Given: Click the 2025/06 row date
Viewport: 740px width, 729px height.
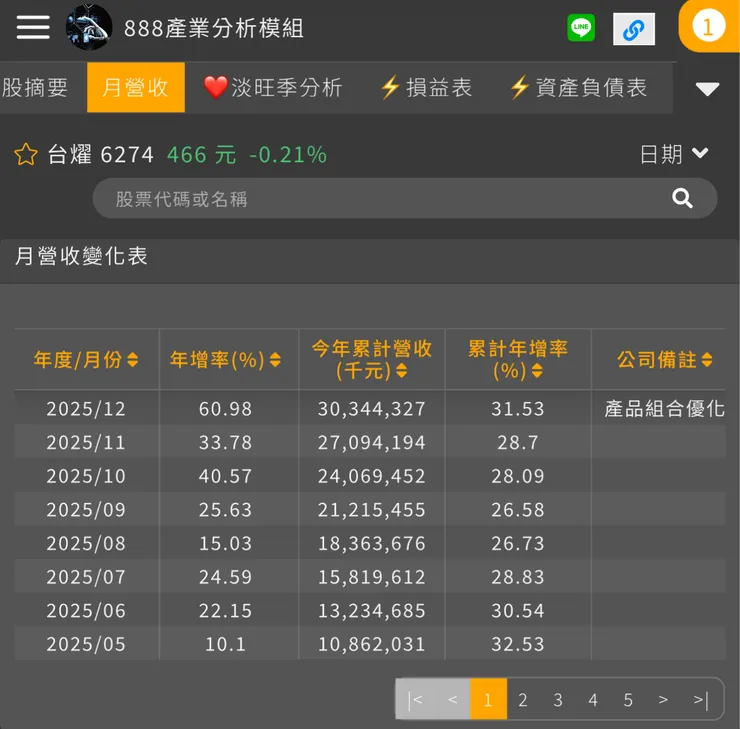Looking at the screenshot, I should (86, 611).
